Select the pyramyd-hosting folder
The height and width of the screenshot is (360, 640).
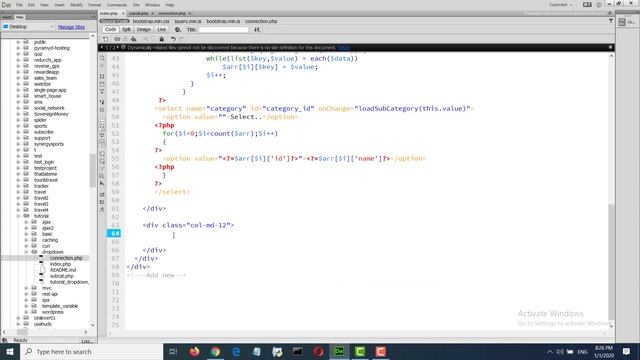pos(52,48)
